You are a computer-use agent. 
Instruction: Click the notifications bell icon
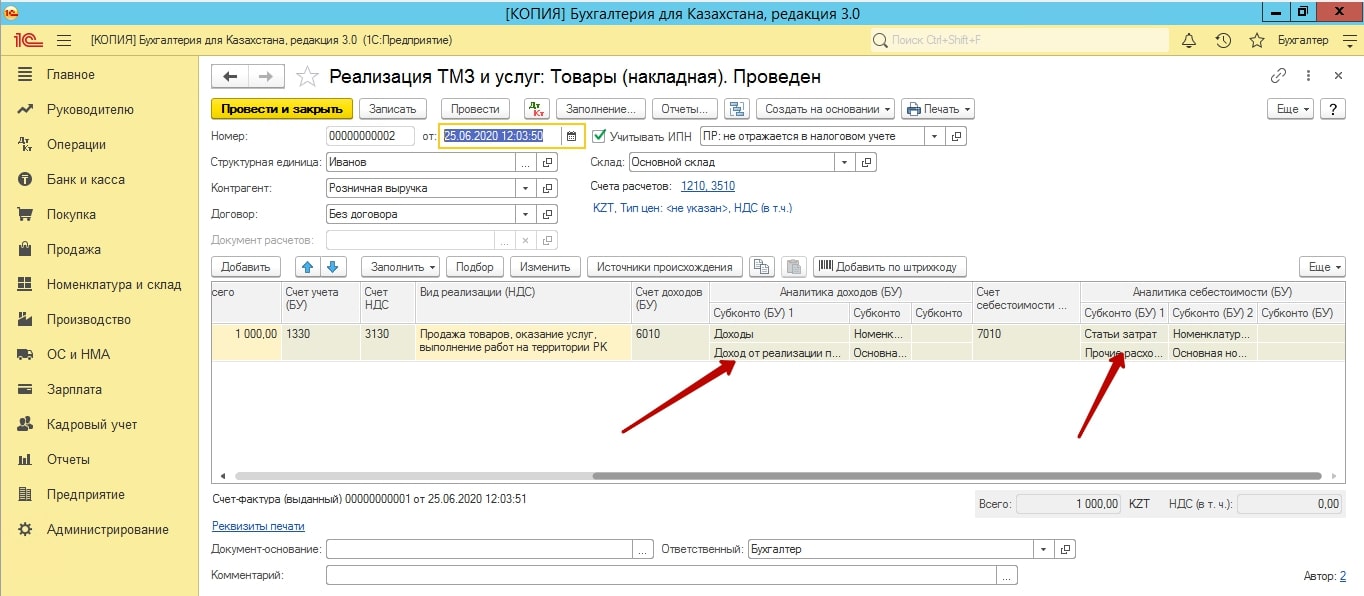1189,40
